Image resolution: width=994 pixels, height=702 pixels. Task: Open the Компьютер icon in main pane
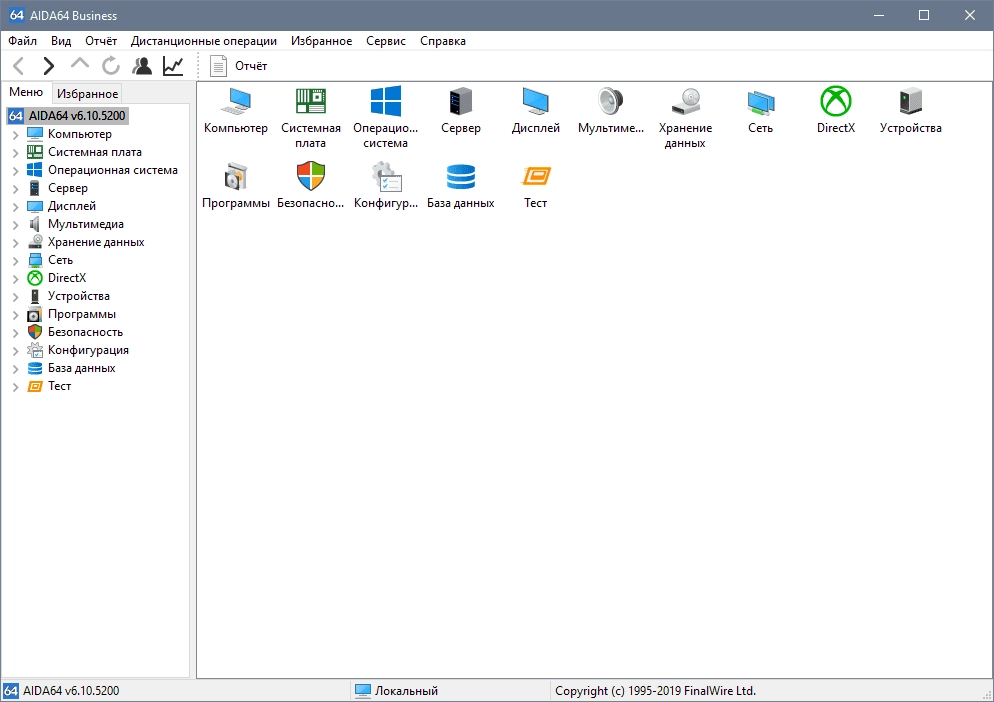click(236, 102)
